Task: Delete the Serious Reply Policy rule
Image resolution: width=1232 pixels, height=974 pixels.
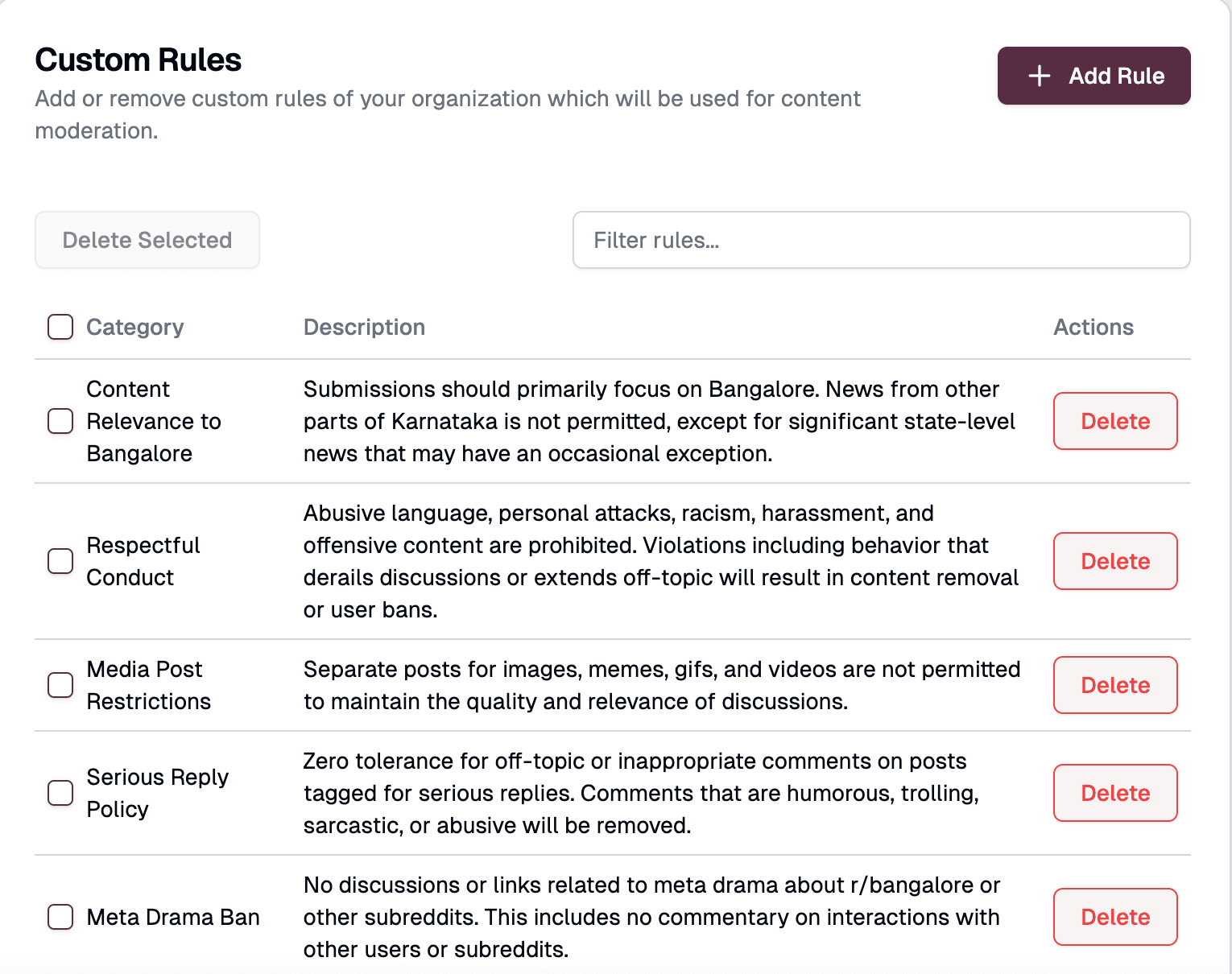Action: pos(1115,793)
